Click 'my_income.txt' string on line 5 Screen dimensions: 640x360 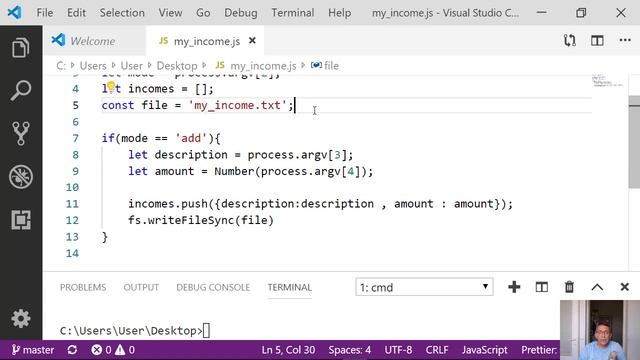pos(237,105)
